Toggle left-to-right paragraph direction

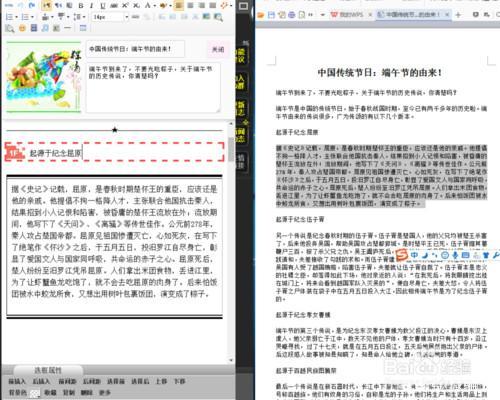coord(47,5)
